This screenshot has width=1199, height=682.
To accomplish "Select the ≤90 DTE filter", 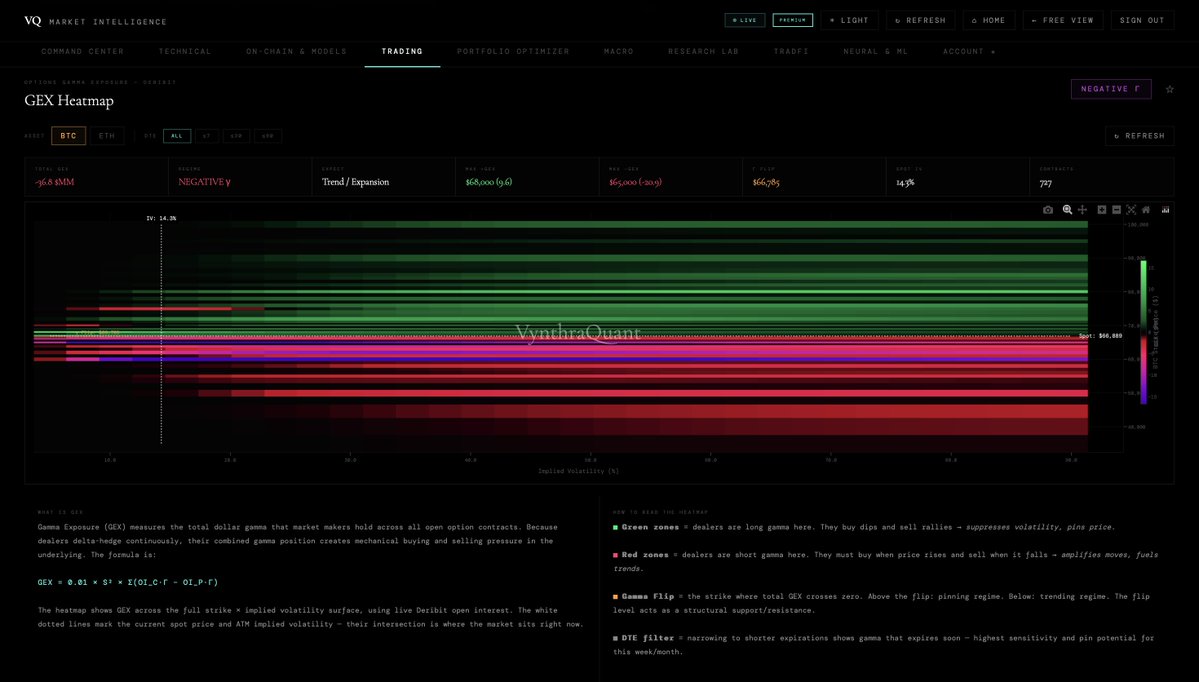I will click(268, 136).
